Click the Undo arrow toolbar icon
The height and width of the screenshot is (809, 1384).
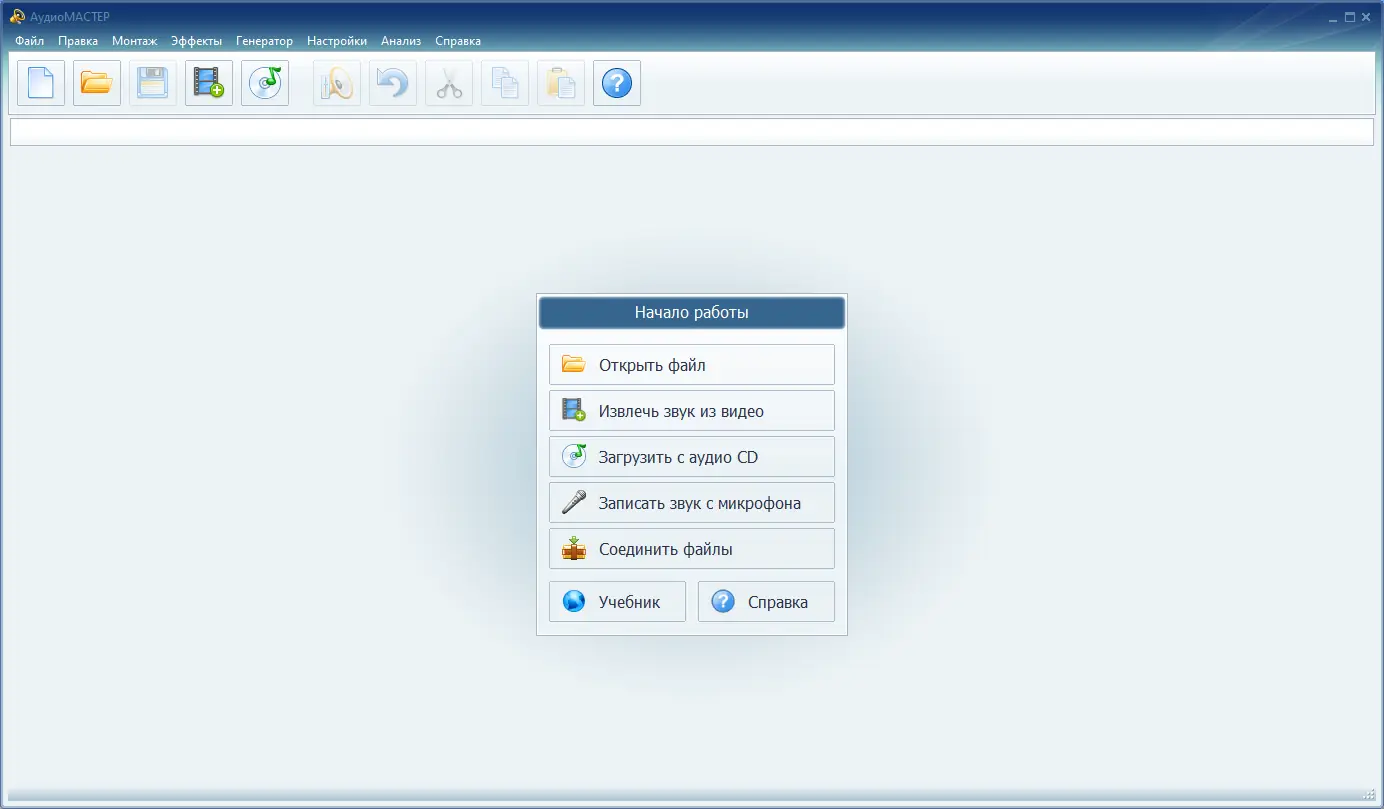click(x=393, y=83)
